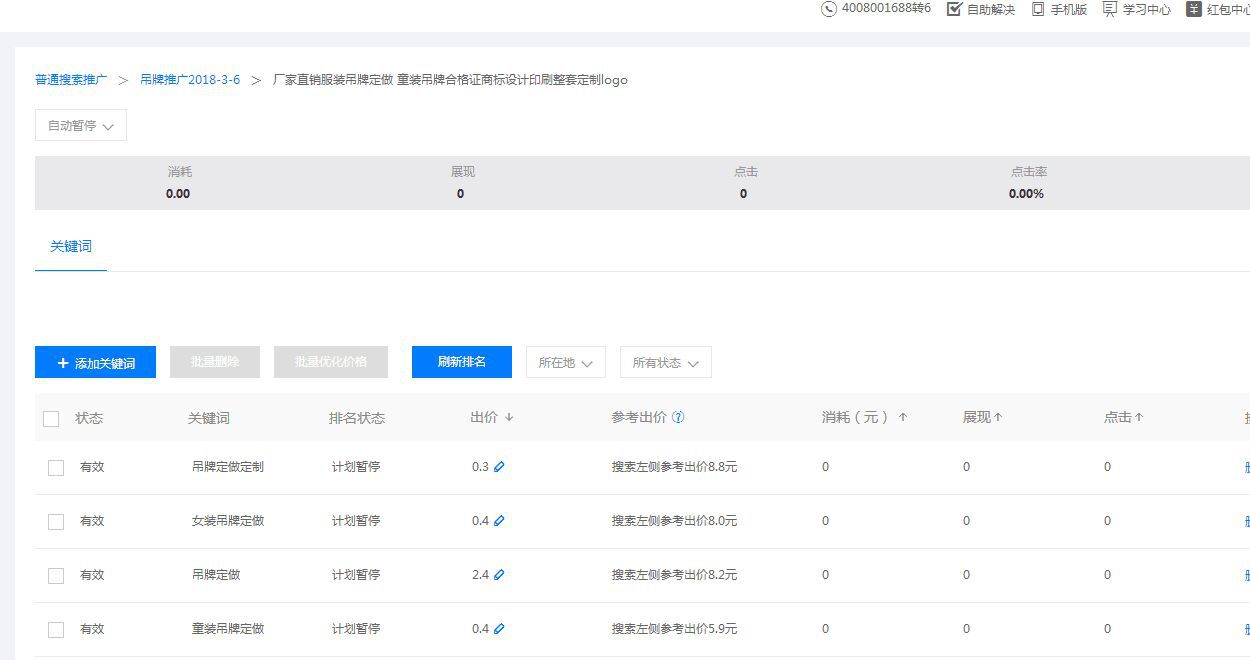
Task: Expand the 所在地 location filter
Action: pyautogui.click(x=566, y=362)
